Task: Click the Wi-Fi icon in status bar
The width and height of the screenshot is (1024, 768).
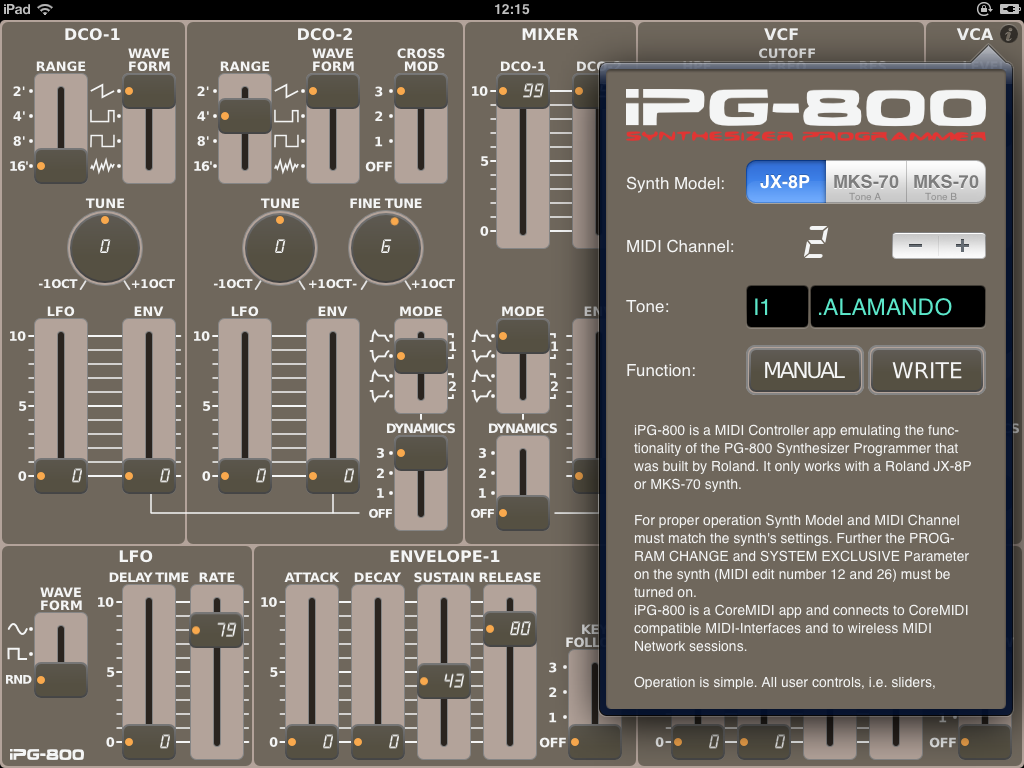Action: pyautogui.click(x=45, y=9)
